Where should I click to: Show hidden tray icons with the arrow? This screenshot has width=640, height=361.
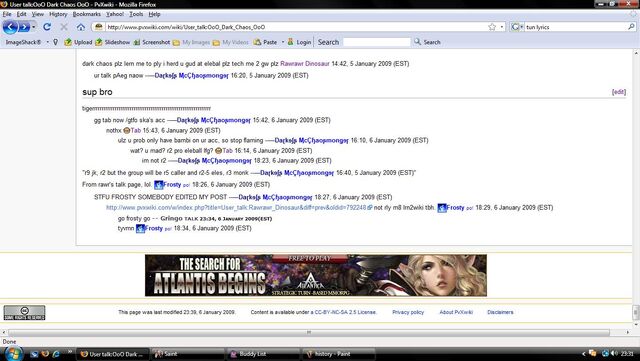point(583,354)
